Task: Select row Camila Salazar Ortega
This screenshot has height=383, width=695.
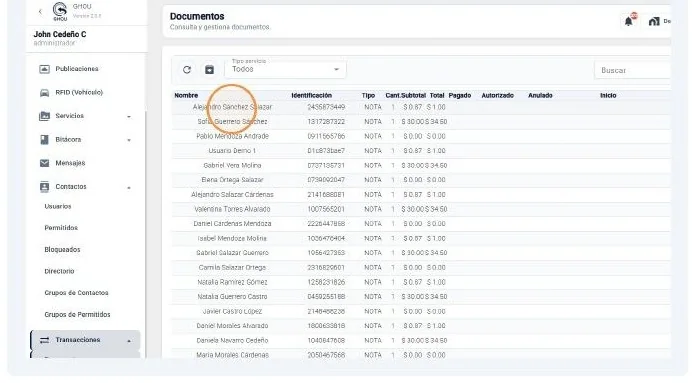Action: coord(421,268)
